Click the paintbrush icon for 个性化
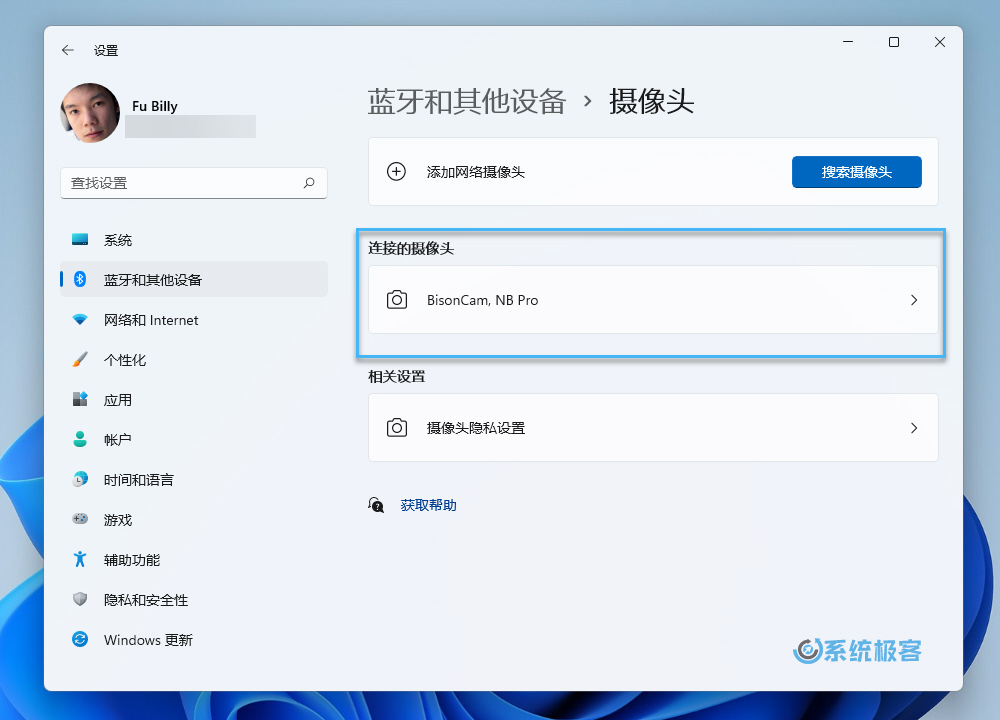 pyautogui.click(x=80, y=360)
